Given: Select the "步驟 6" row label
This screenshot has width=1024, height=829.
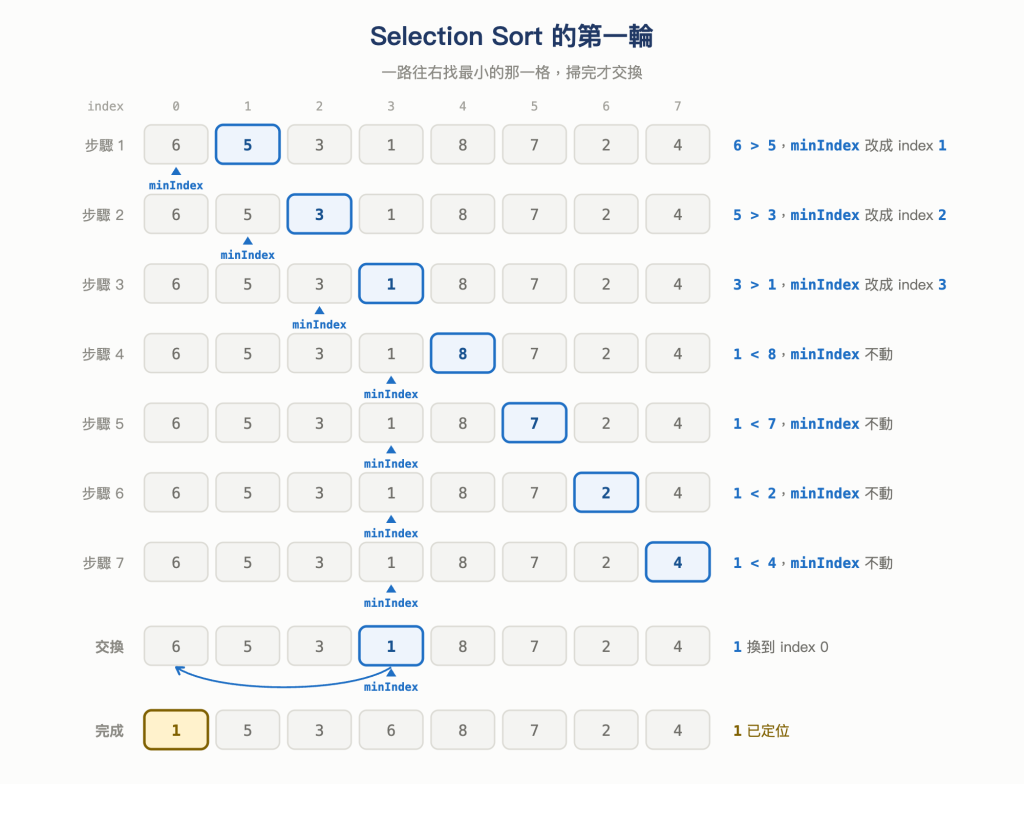Looking at the screenshot, I should [x=103, y=493].
